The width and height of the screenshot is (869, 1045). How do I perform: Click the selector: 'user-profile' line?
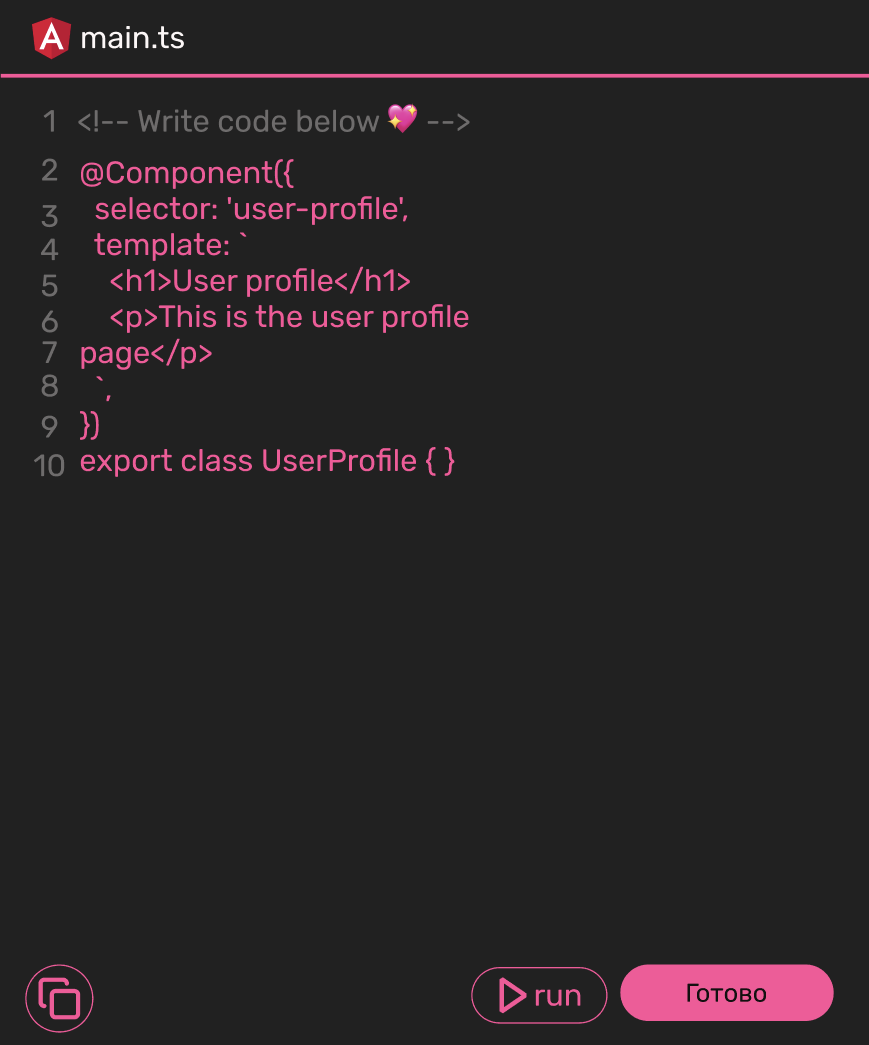[x=251, y=210]
